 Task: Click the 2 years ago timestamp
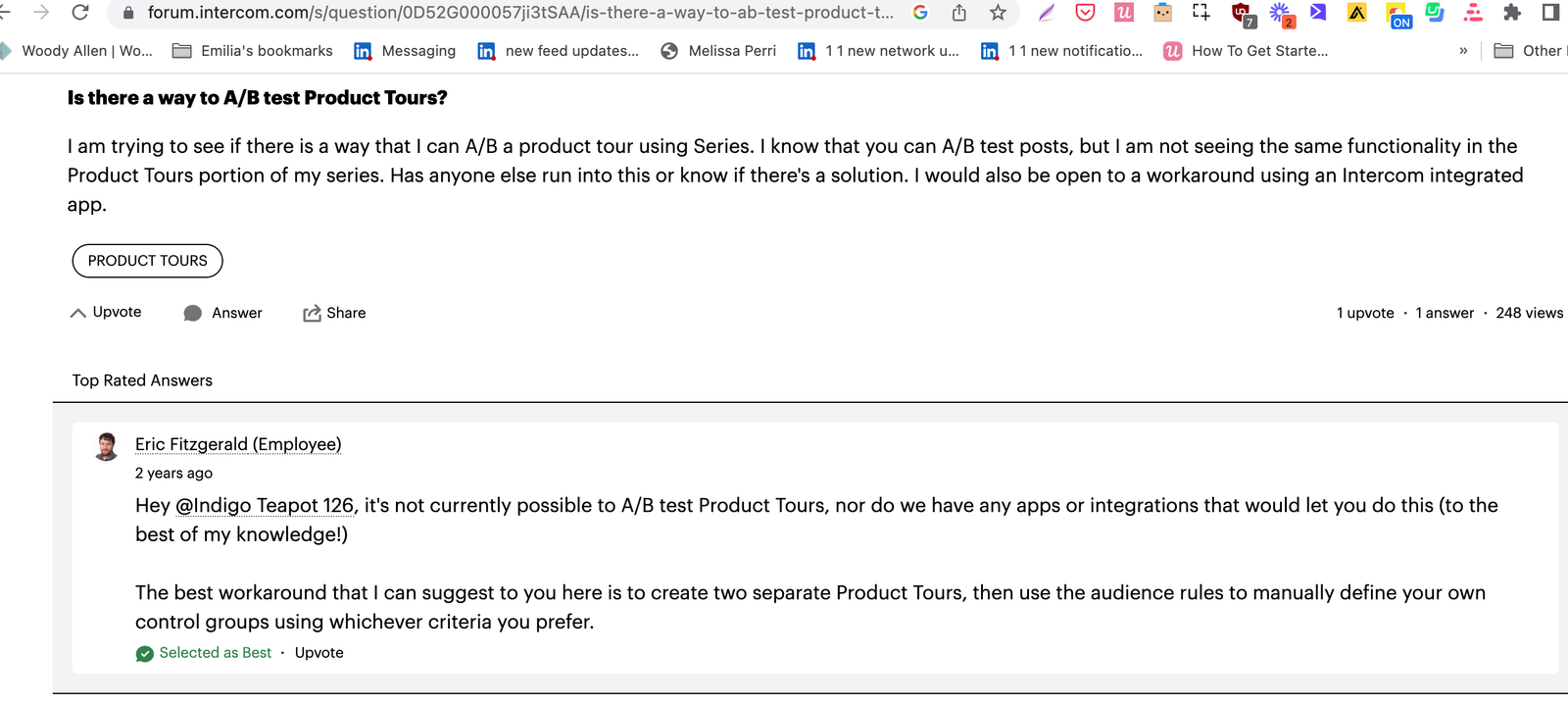tap(173, 473)
